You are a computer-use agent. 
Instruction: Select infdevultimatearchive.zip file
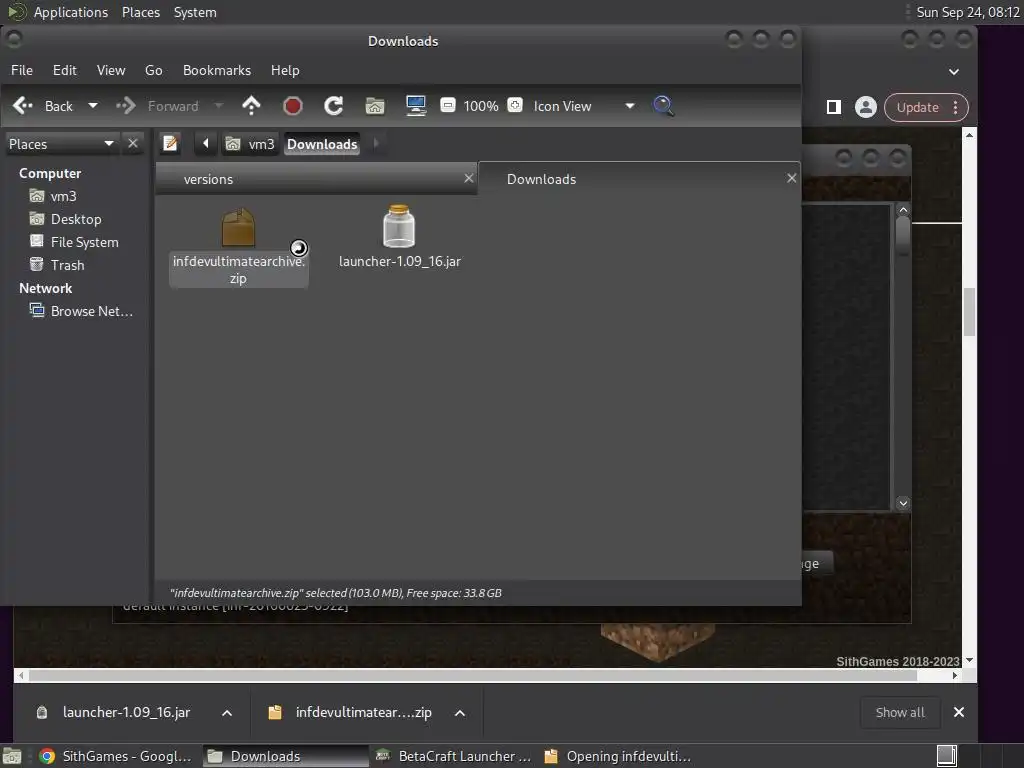[238, 247]
